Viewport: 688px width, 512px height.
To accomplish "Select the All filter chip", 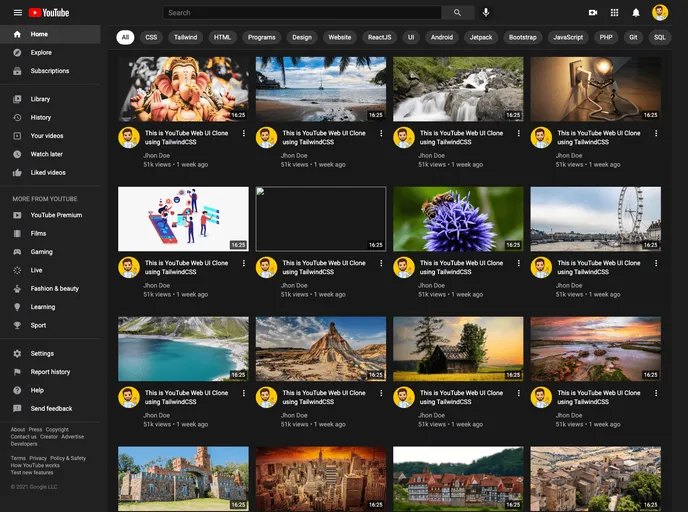I will [x=125, y=37].
